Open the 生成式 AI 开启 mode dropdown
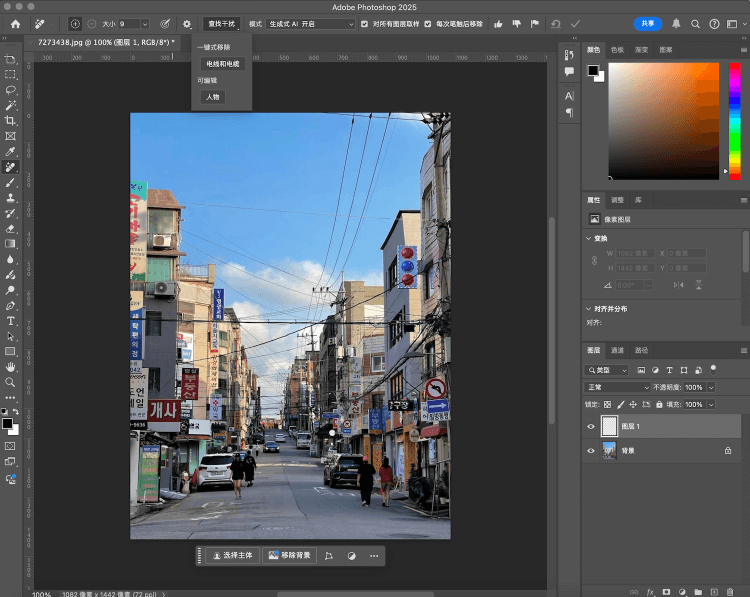 pos(310,23)
